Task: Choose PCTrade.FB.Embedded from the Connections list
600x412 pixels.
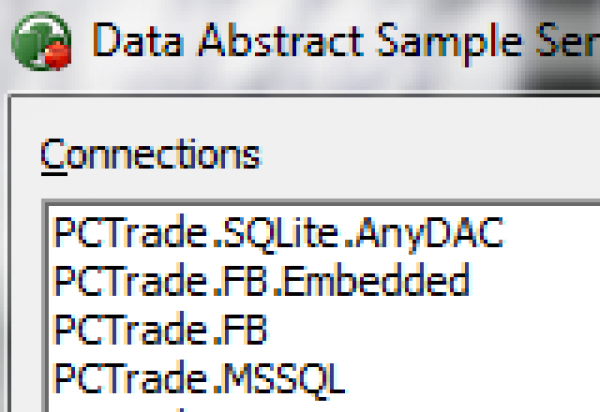Action: (260, 281)
